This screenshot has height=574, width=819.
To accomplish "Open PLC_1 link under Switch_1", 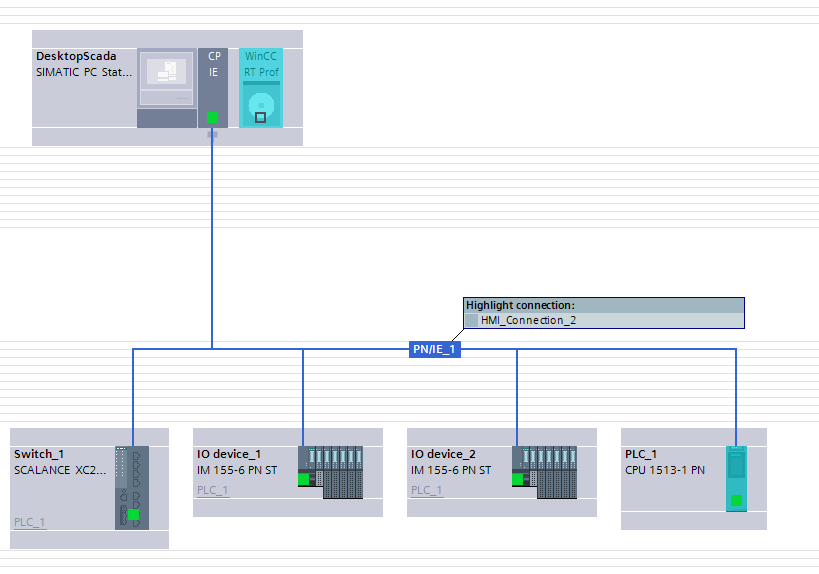I will coord(30,522).
